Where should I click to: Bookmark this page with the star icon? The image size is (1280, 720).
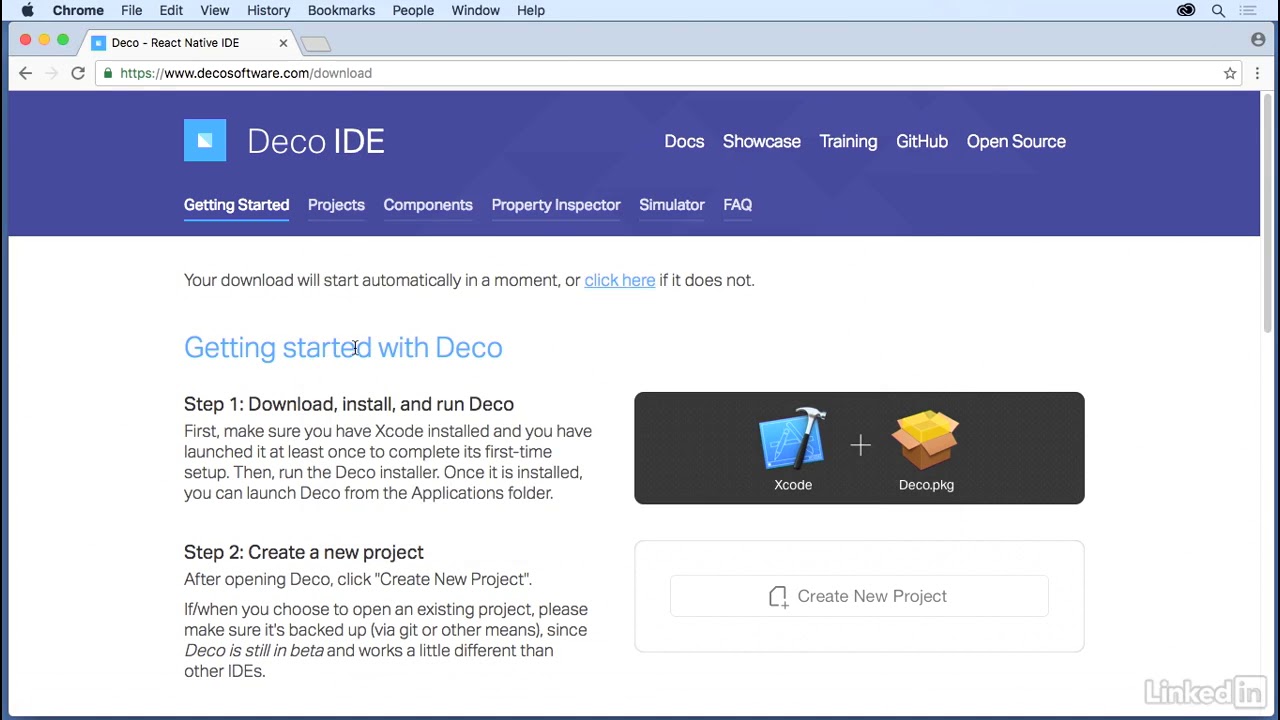click(1230, 73)
